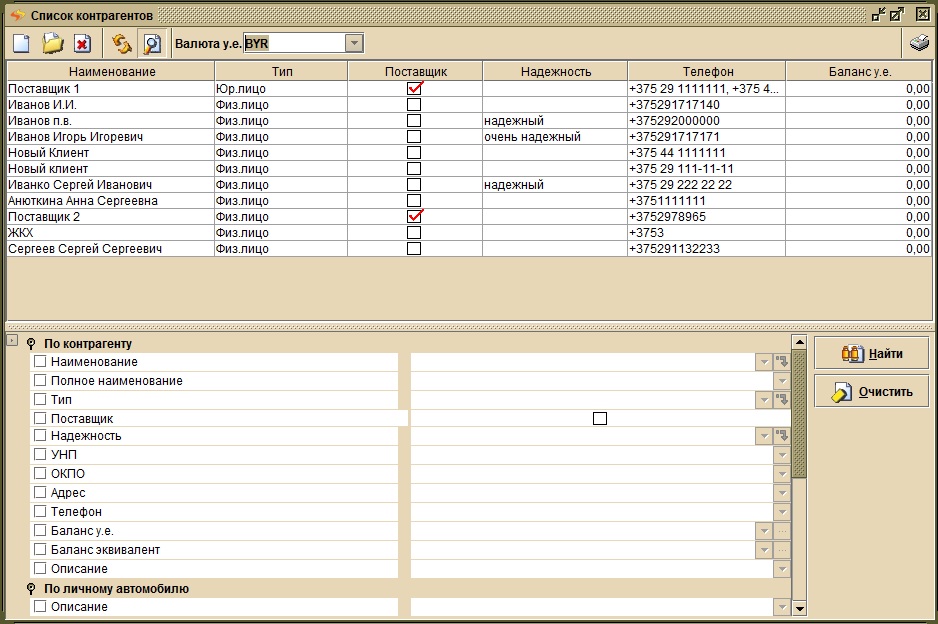Tick the Телефон filter checkbox

(x=40, y=512)
